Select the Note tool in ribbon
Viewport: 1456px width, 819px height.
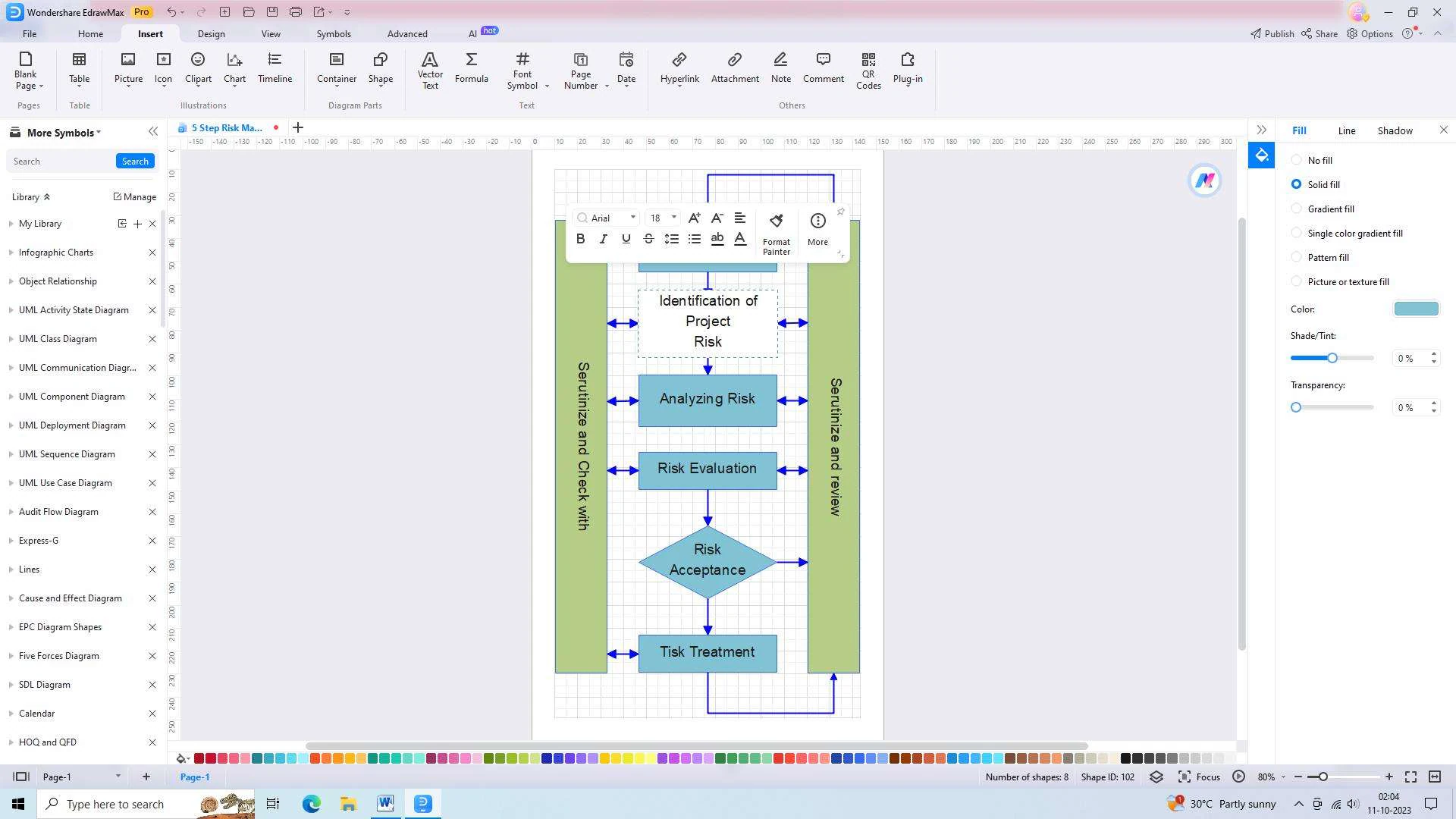[x=780, y=66]
